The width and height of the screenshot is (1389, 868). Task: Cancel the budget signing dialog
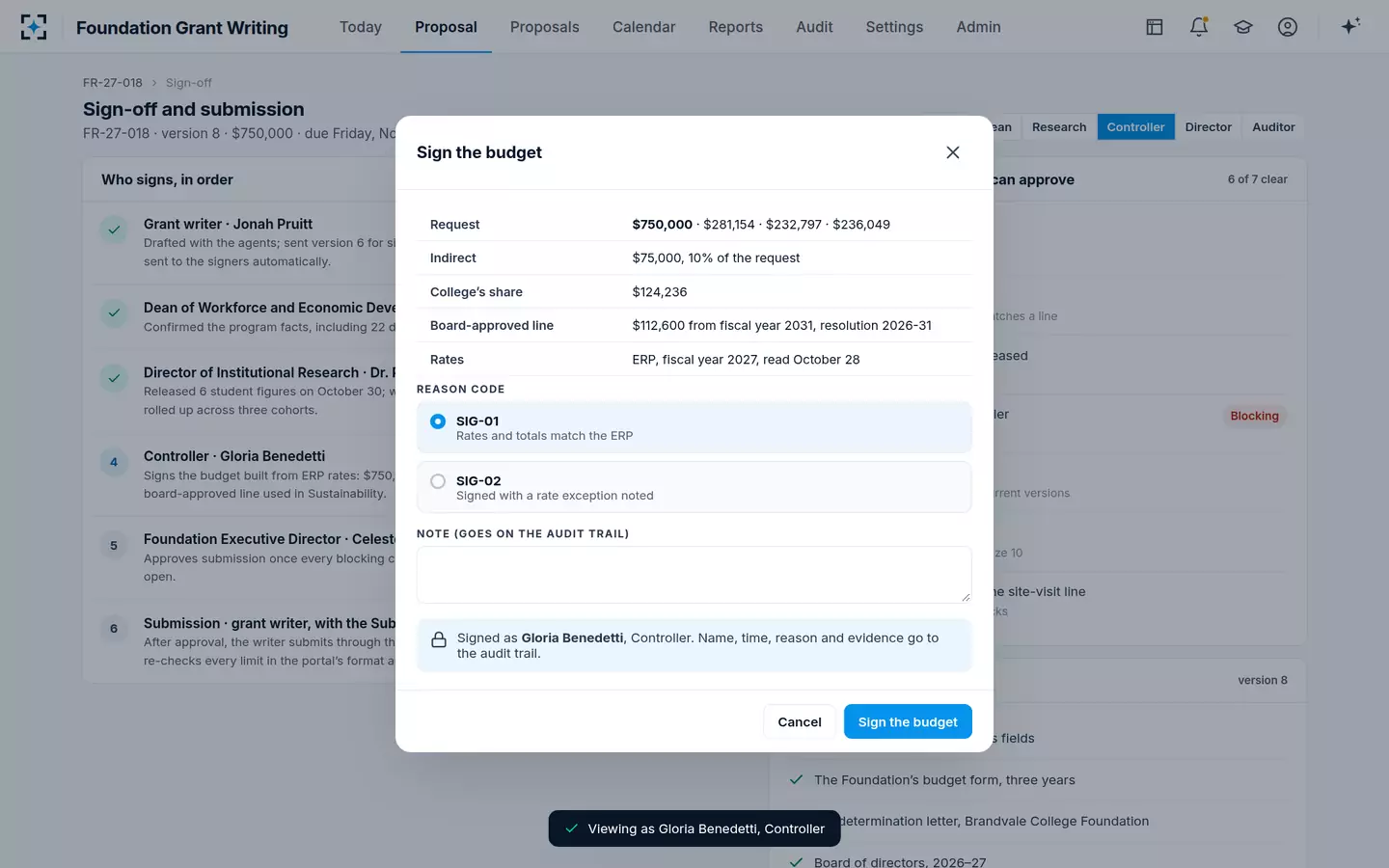800,721
